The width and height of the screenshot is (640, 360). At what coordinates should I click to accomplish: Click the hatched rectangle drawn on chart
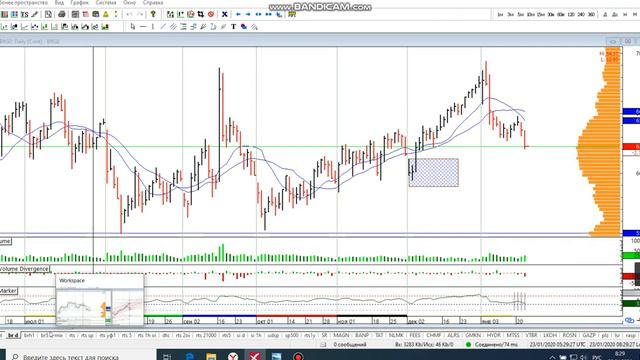click(433, 173)
